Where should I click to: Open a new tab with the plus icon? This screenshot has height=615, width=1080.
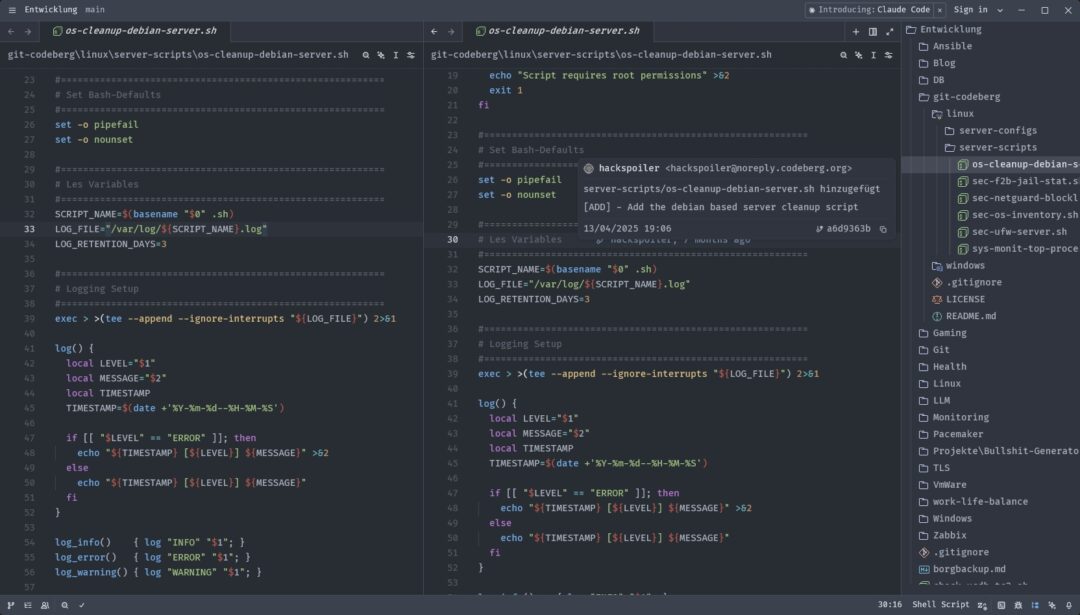coord(856,32)
